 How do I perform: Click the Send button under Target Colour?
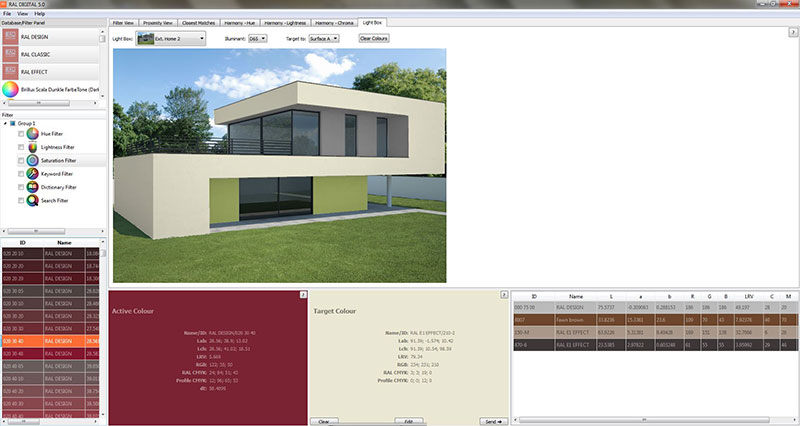(493, 422)
